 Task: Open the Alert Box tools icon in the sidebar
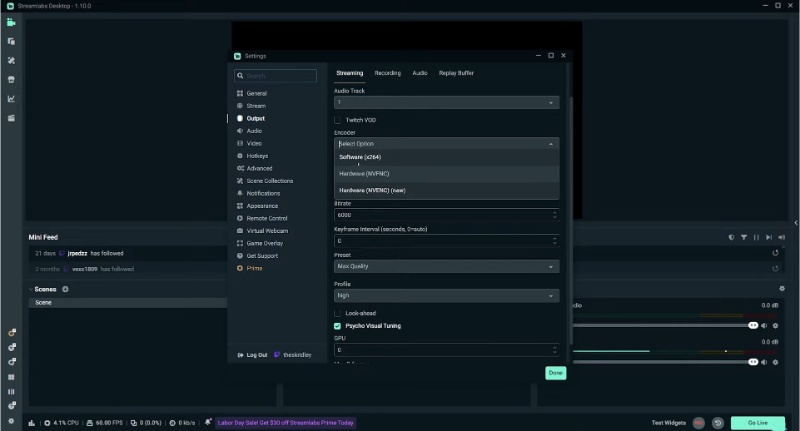coord(11,60)
